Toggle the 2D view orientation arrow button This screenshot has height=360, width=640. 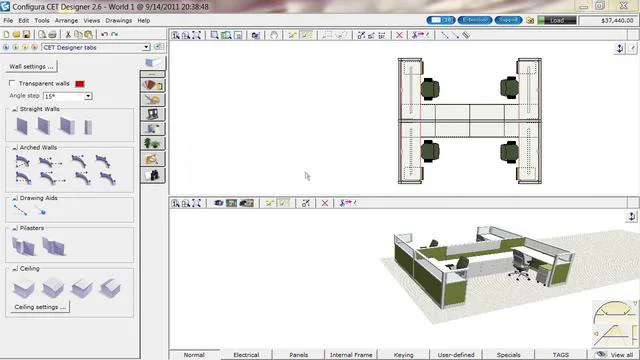(x=620, y=49)
